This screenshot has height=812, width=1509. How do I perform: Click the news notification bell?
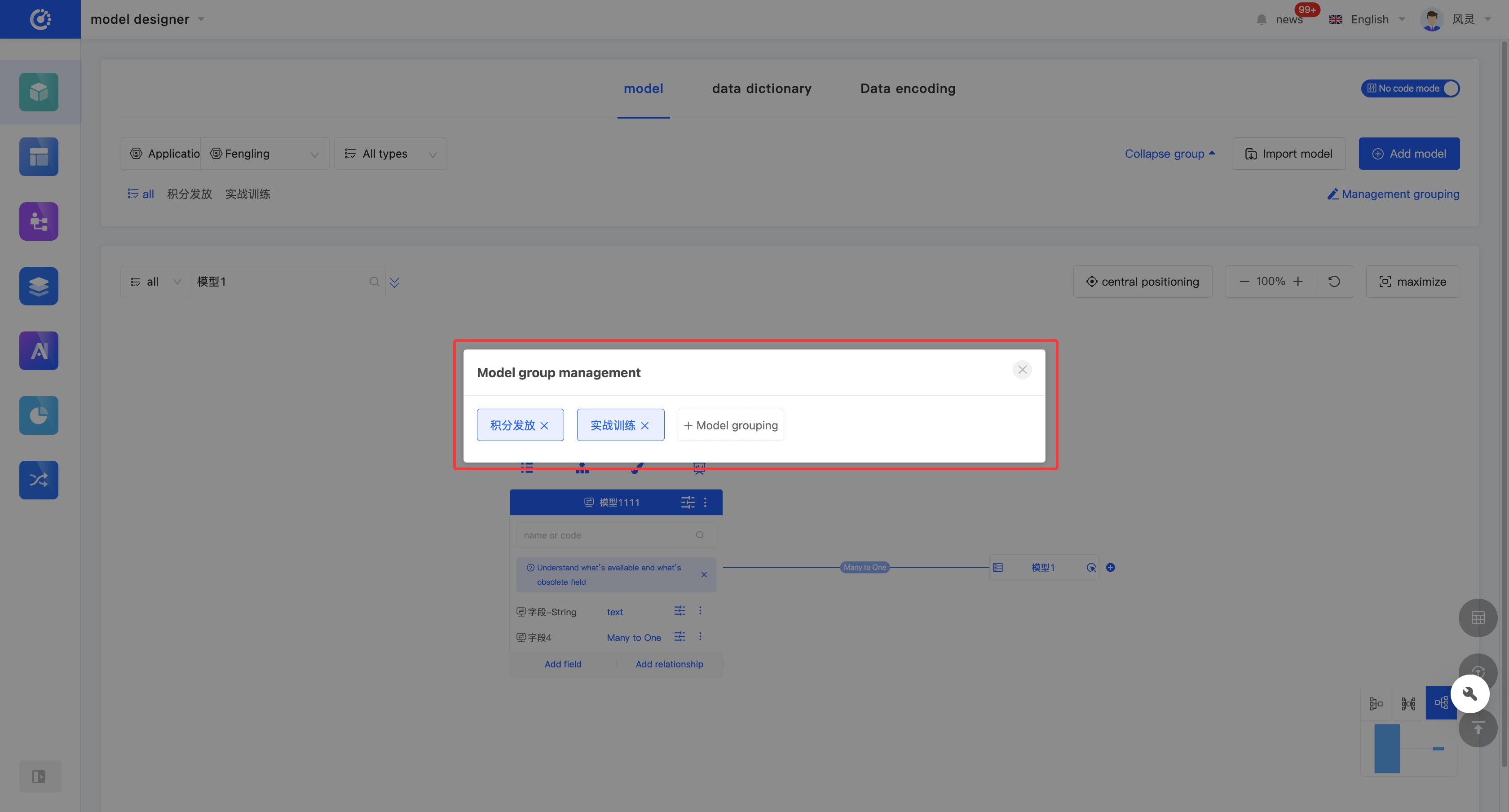[1261, 19]
